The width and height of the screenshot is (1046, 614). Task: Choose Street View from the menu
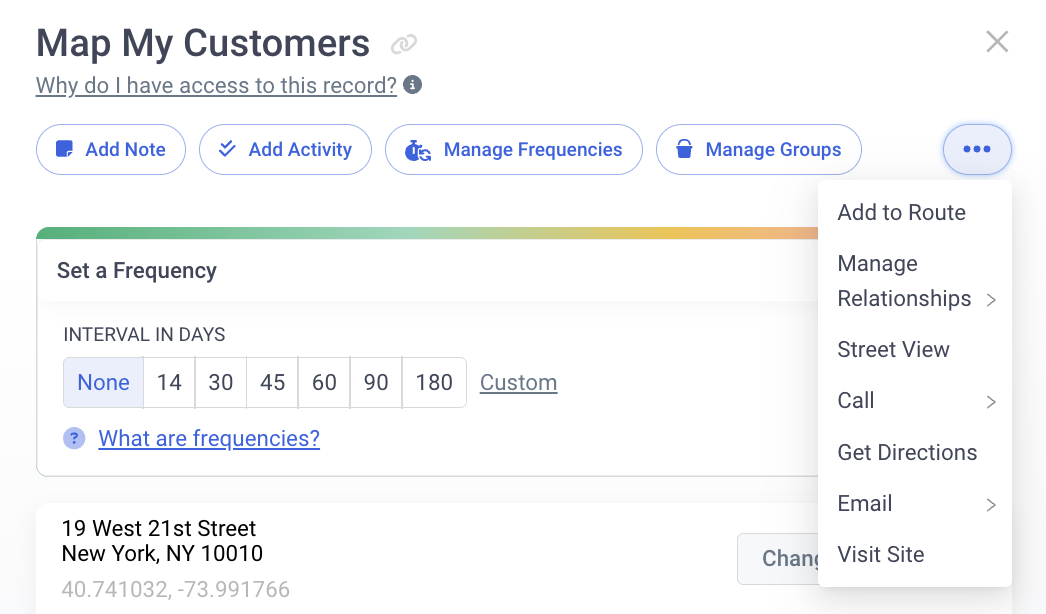point(915,349)
